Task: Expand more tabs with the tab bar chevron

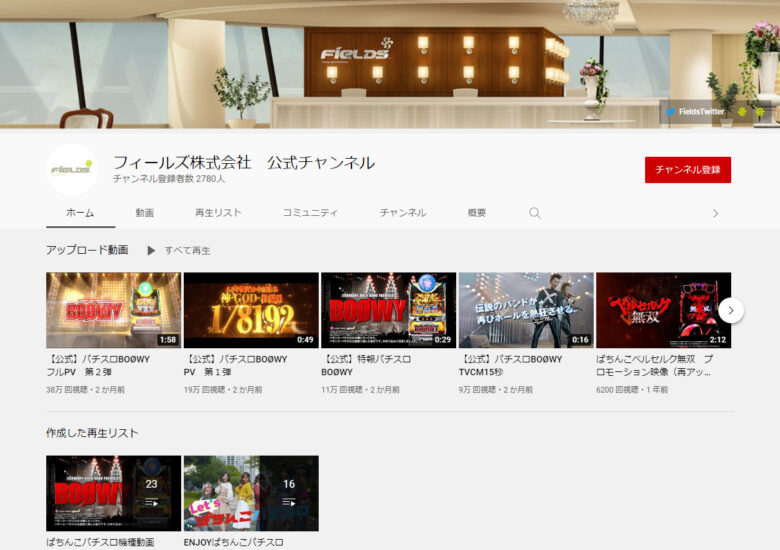Action: (x=715, y=213)
